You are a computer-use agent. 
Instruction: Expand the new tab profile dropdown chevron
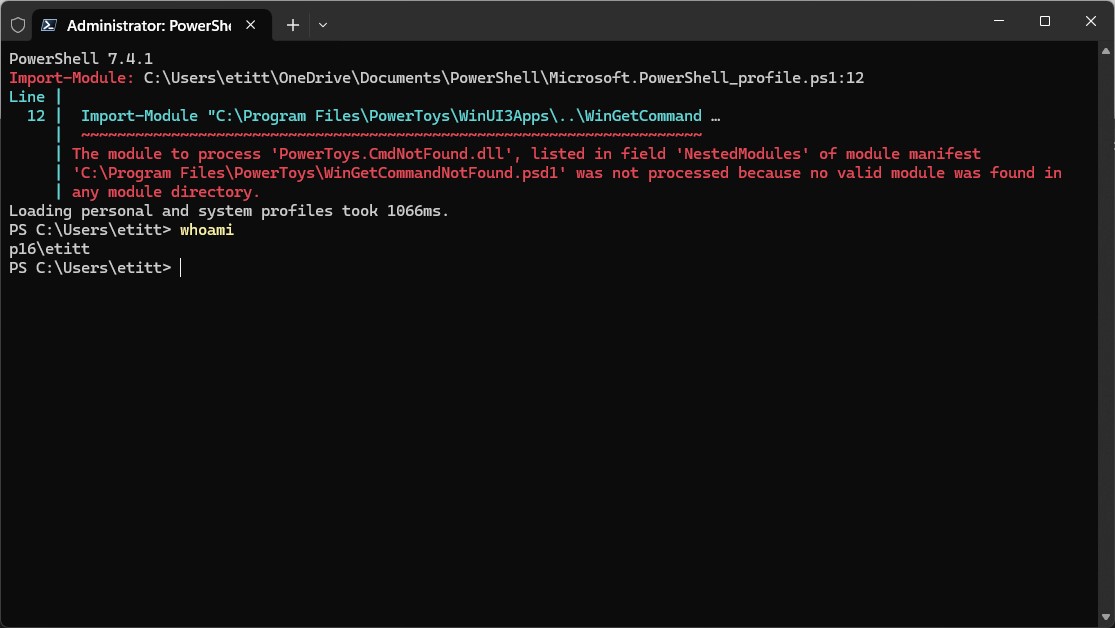click(x=322, y=25)
